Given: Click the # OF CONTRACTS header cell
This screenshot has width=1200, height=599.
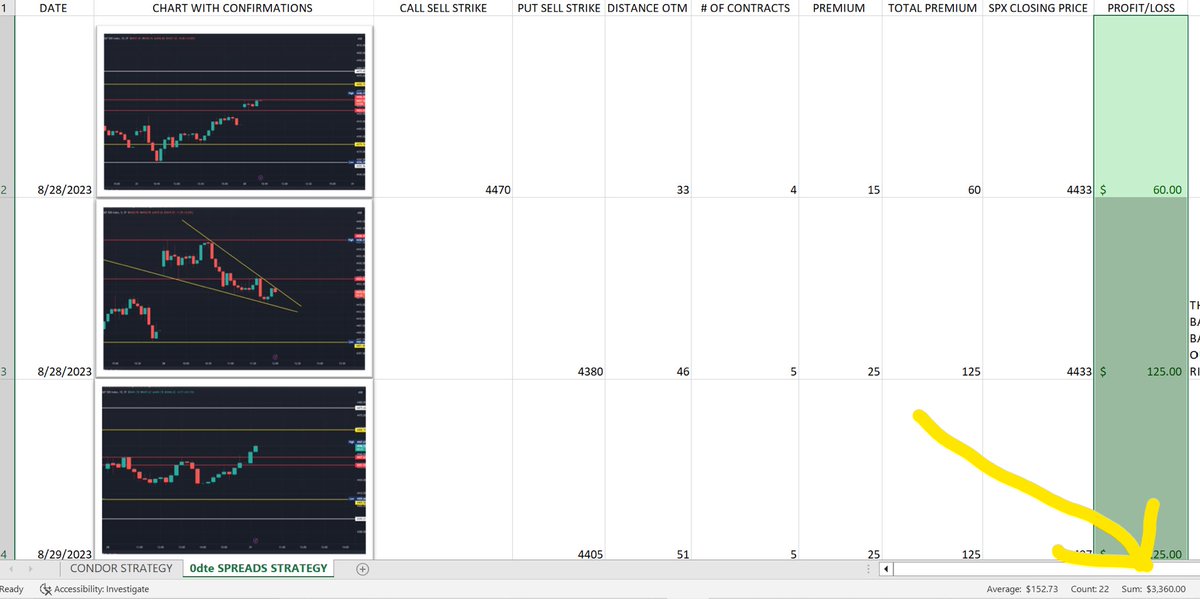Looking at the screenshot, I should point(745,8).
